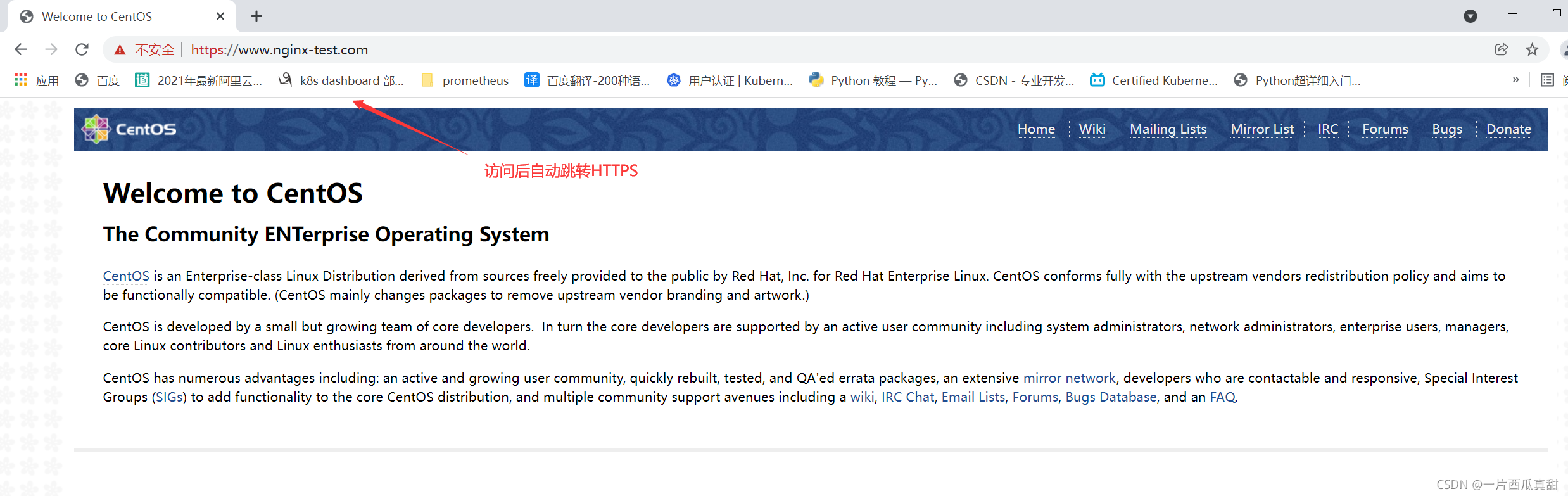1568x496 pixels.
Task: Open a new tab with the plus button
Action: (x=256, y=16)
